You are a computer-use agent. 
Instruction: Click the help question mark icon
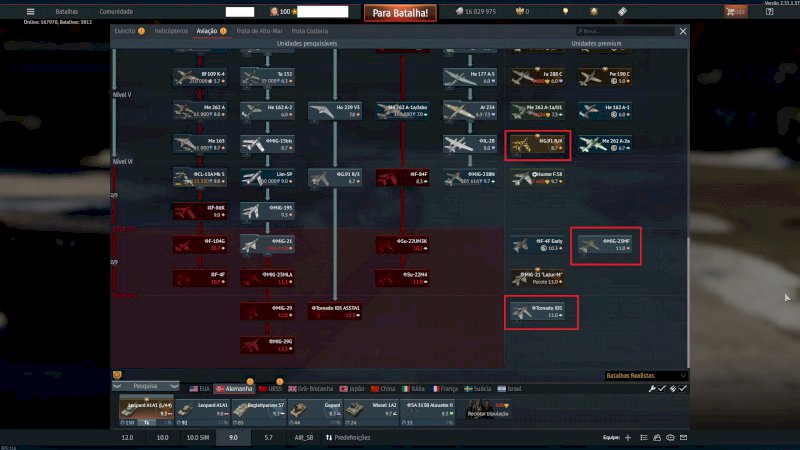click(x=769, y=11)
